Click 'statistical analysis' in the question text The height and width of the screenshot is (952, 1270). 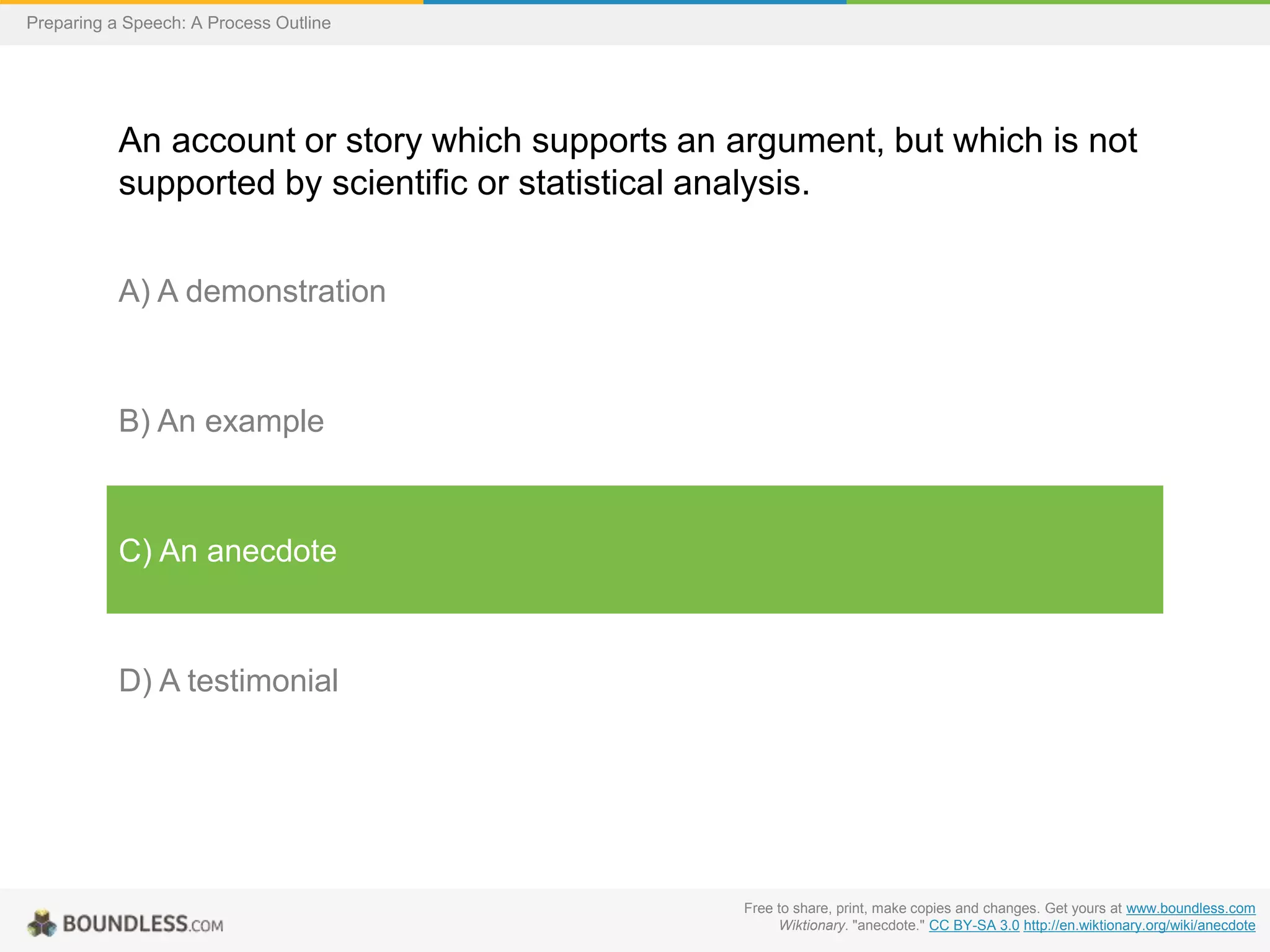pyautogui.click(x=664, y=183)
